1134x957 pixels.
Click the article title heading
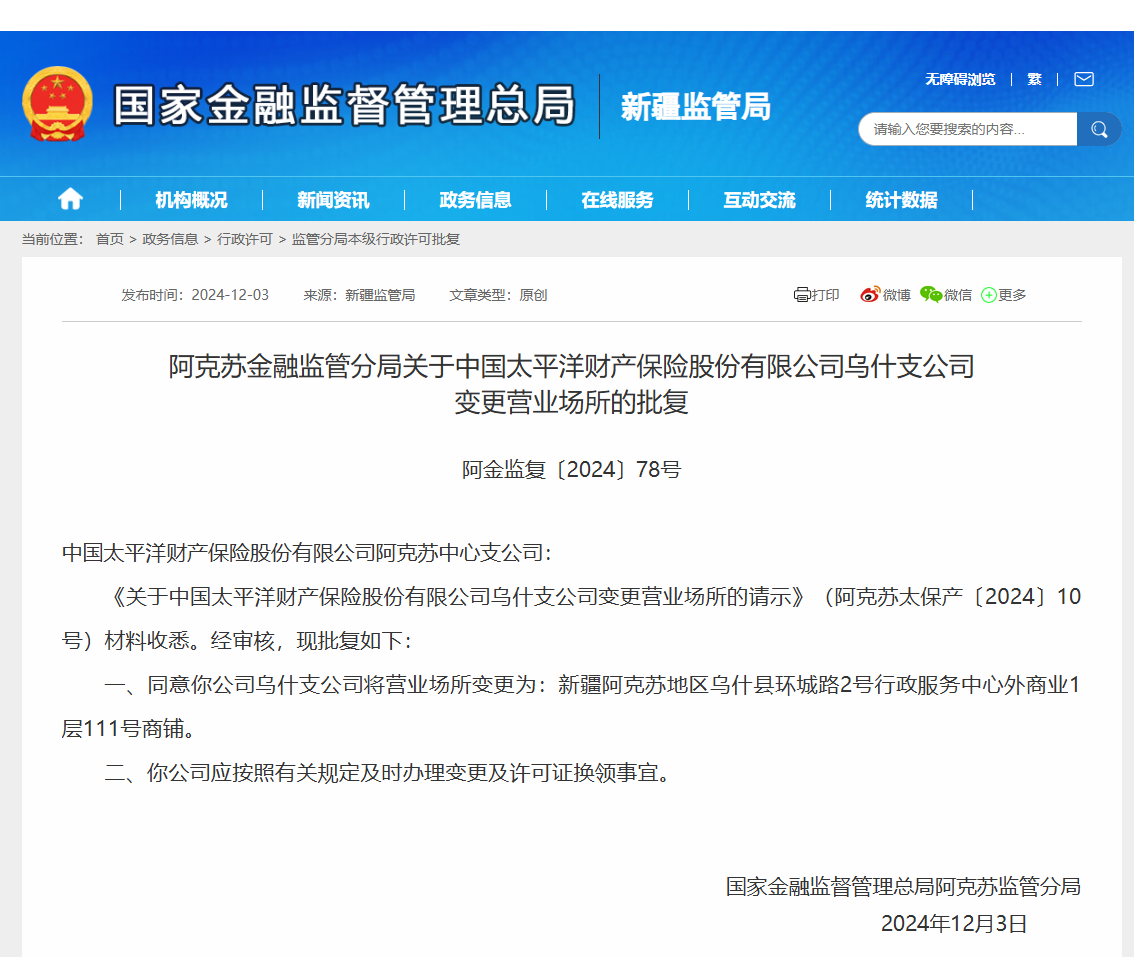pos(571,384)
